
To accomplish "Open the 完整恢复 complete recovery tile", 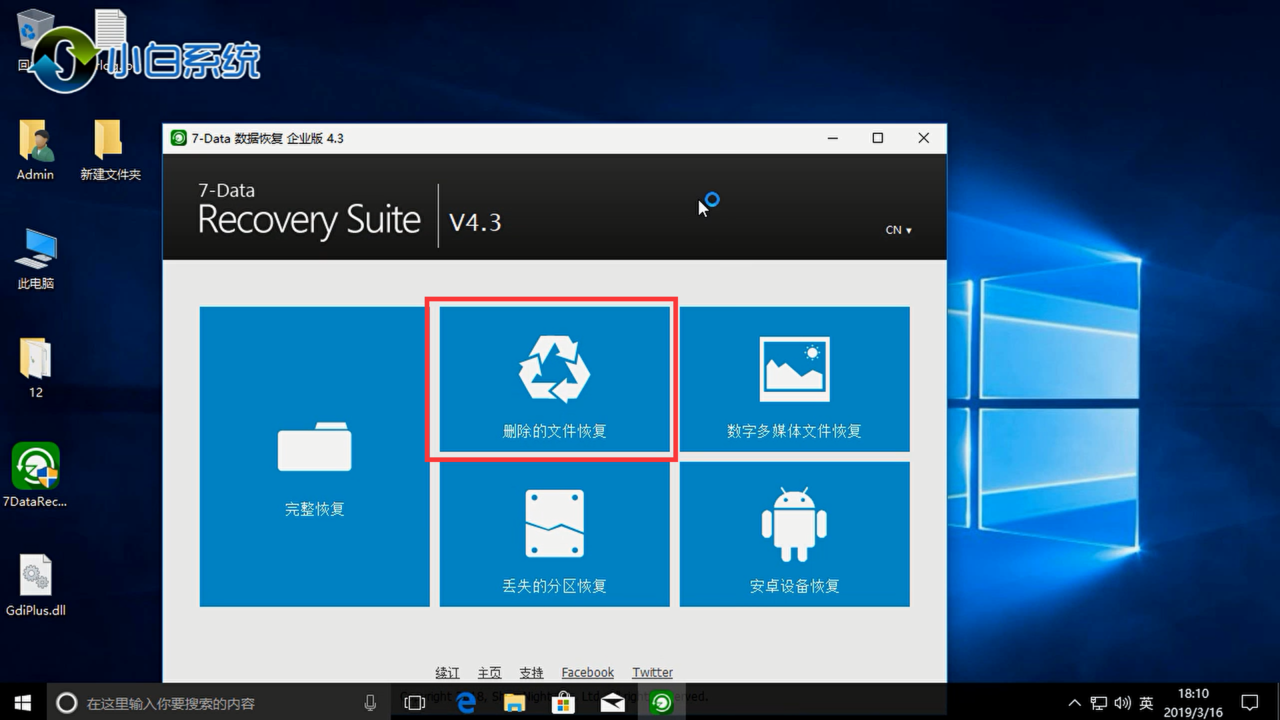I will [314, 456].
